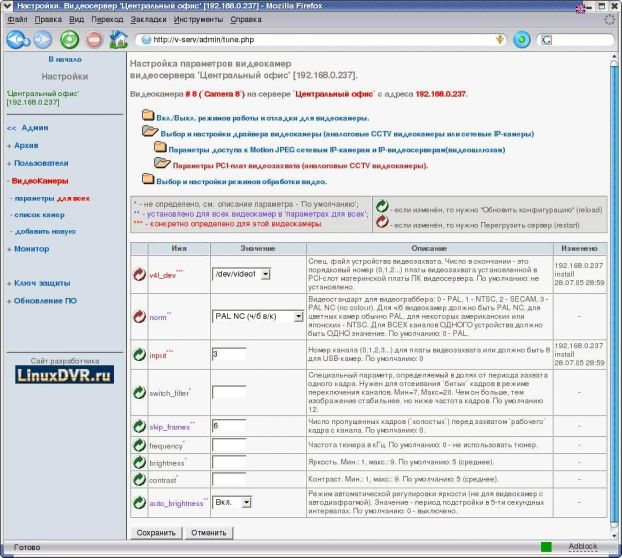
Task: Reload page with green refresh icon
Action: click(69, 40)
